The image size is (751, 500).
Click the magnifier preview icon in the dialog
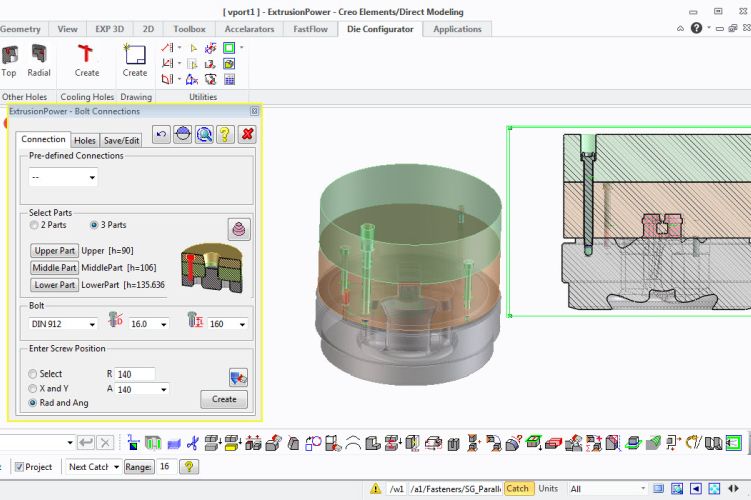205,134
